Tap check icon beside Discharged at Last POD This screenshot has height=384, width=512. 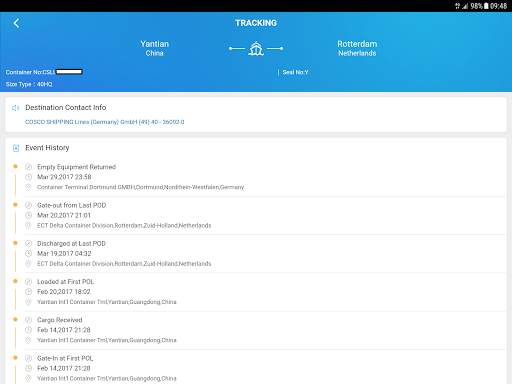click(x=29, y=243)
